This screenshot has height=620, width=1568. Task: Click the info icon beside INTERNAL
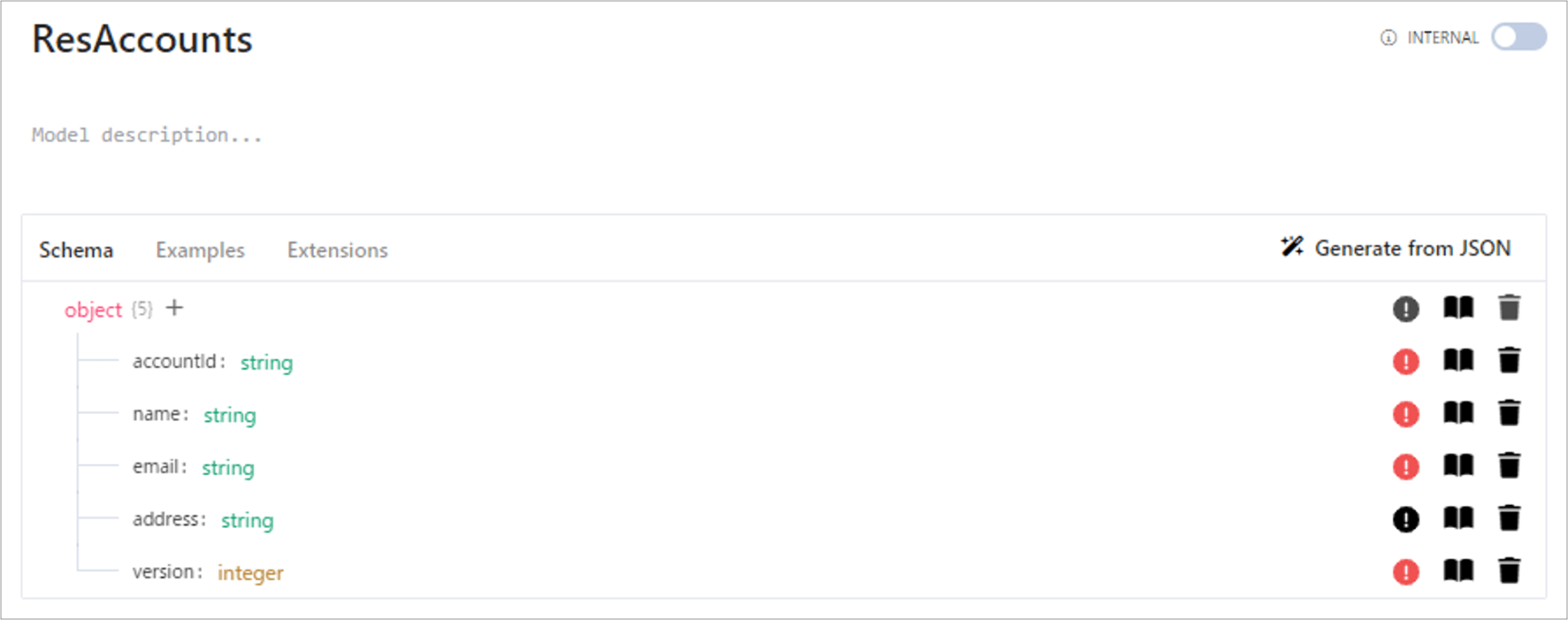pos(1388,38)
